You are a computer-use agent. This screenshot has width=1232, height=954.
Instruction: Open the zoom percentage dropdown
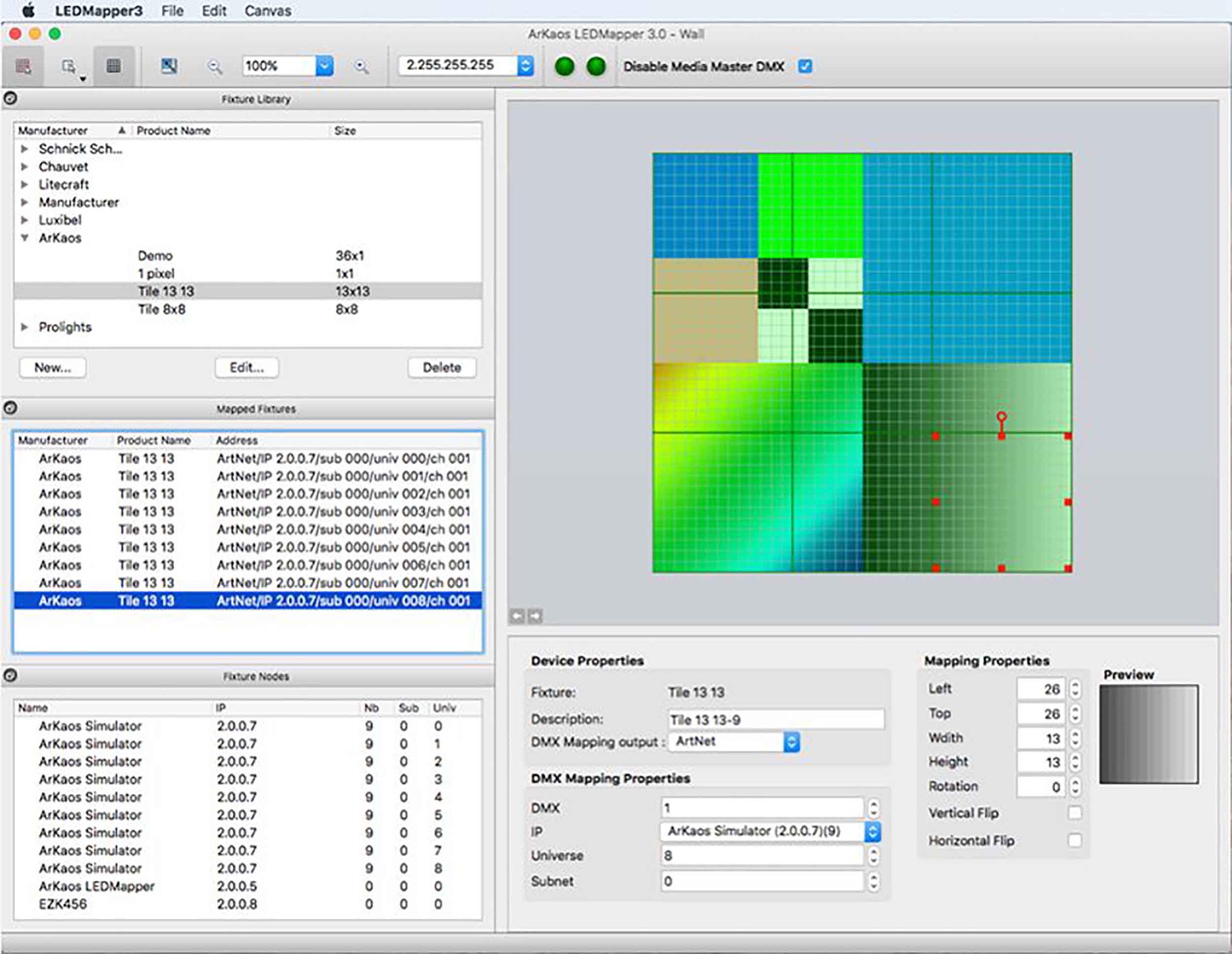pos(324,66)
